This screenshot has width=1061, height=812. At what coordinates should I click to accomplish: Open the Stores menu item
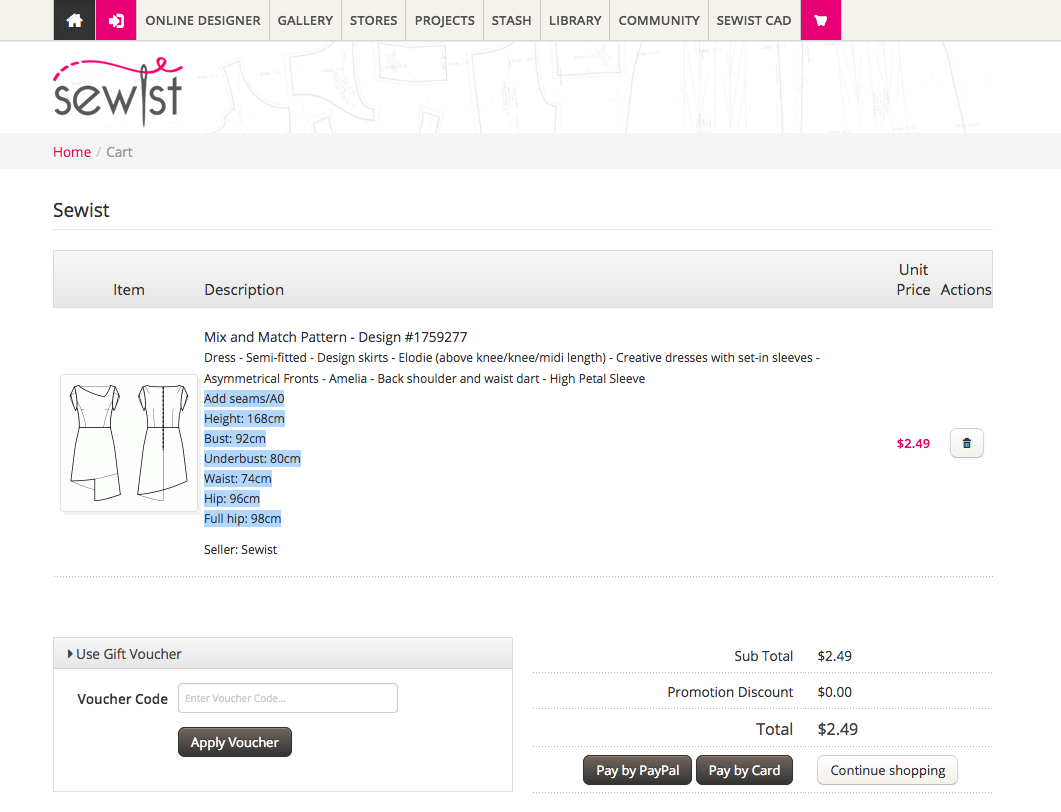[x=373, y=20]
